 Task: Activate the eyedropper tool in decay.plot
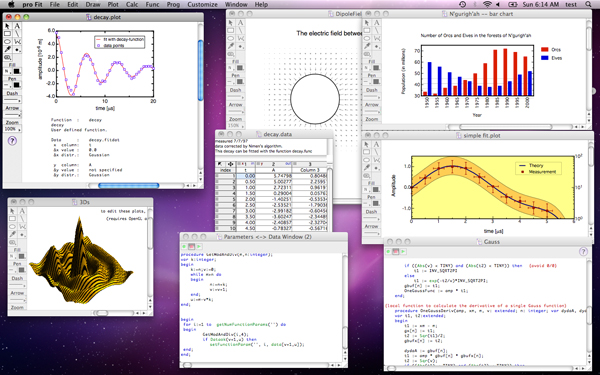coord(7,49)
